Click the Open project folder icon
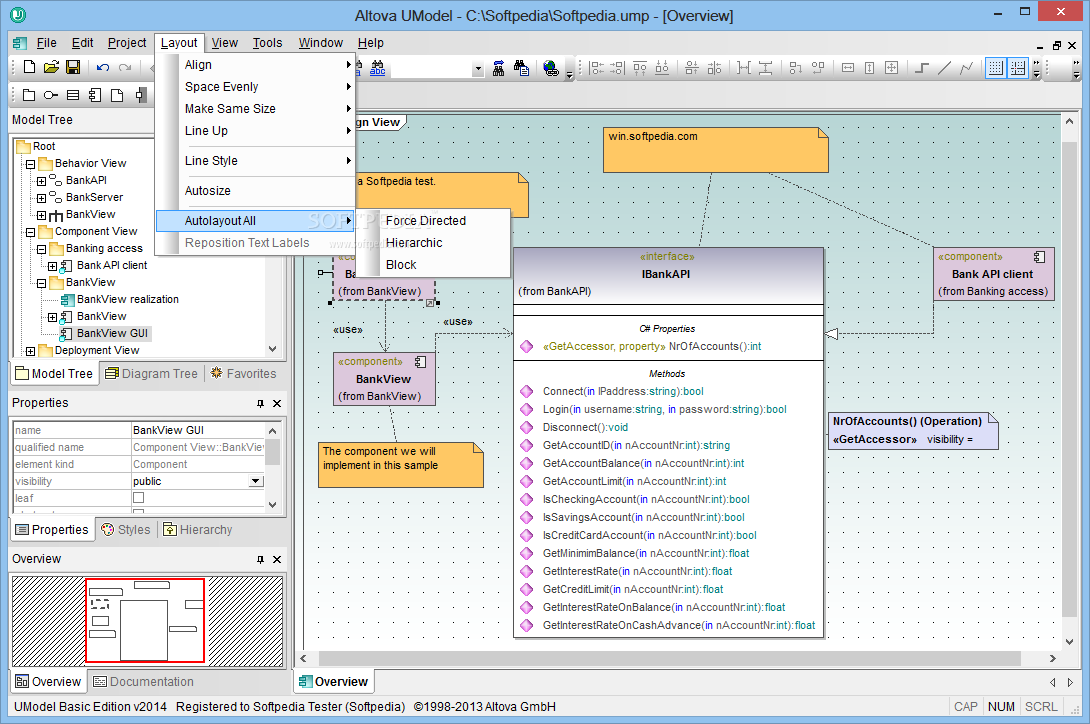The height and width of the screenshot is (724, 1090). click(x=51, y=67)
